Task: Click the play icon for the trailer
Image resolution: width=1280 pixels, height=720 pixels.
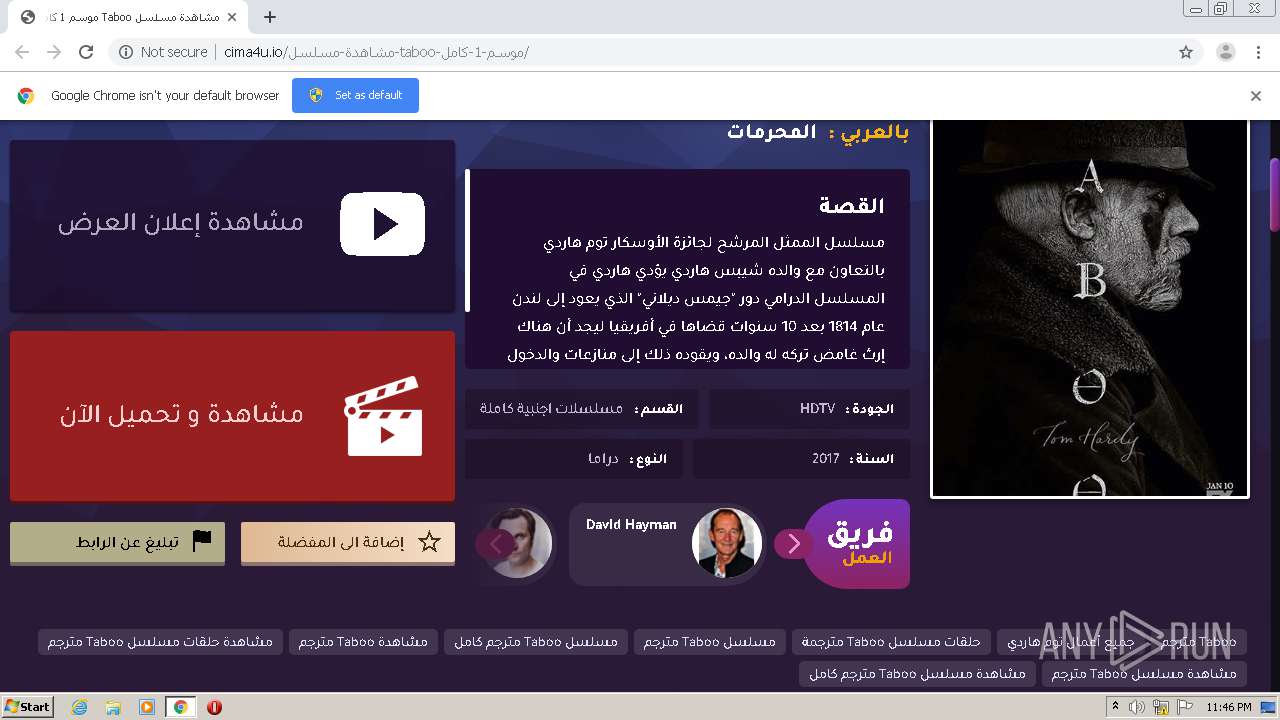Action: click(382, 224)
